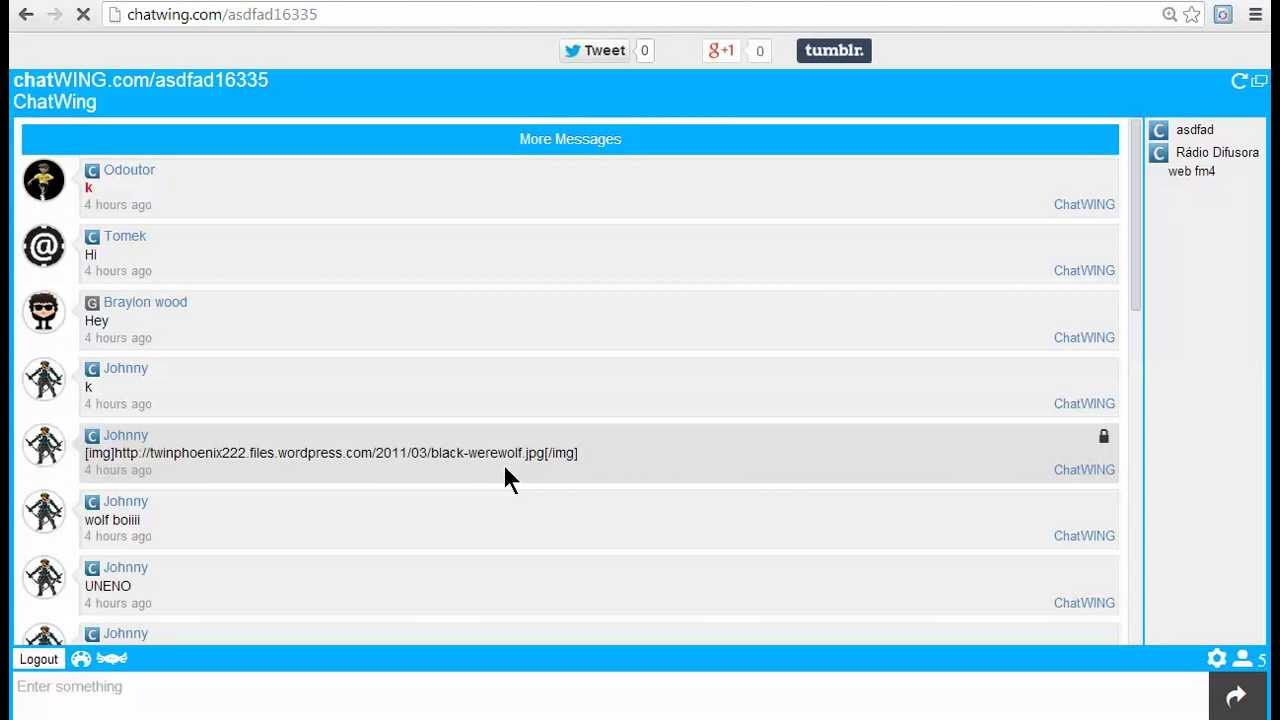
Task: Refresh the chat with the reload icon
Action: (1239, 81)
